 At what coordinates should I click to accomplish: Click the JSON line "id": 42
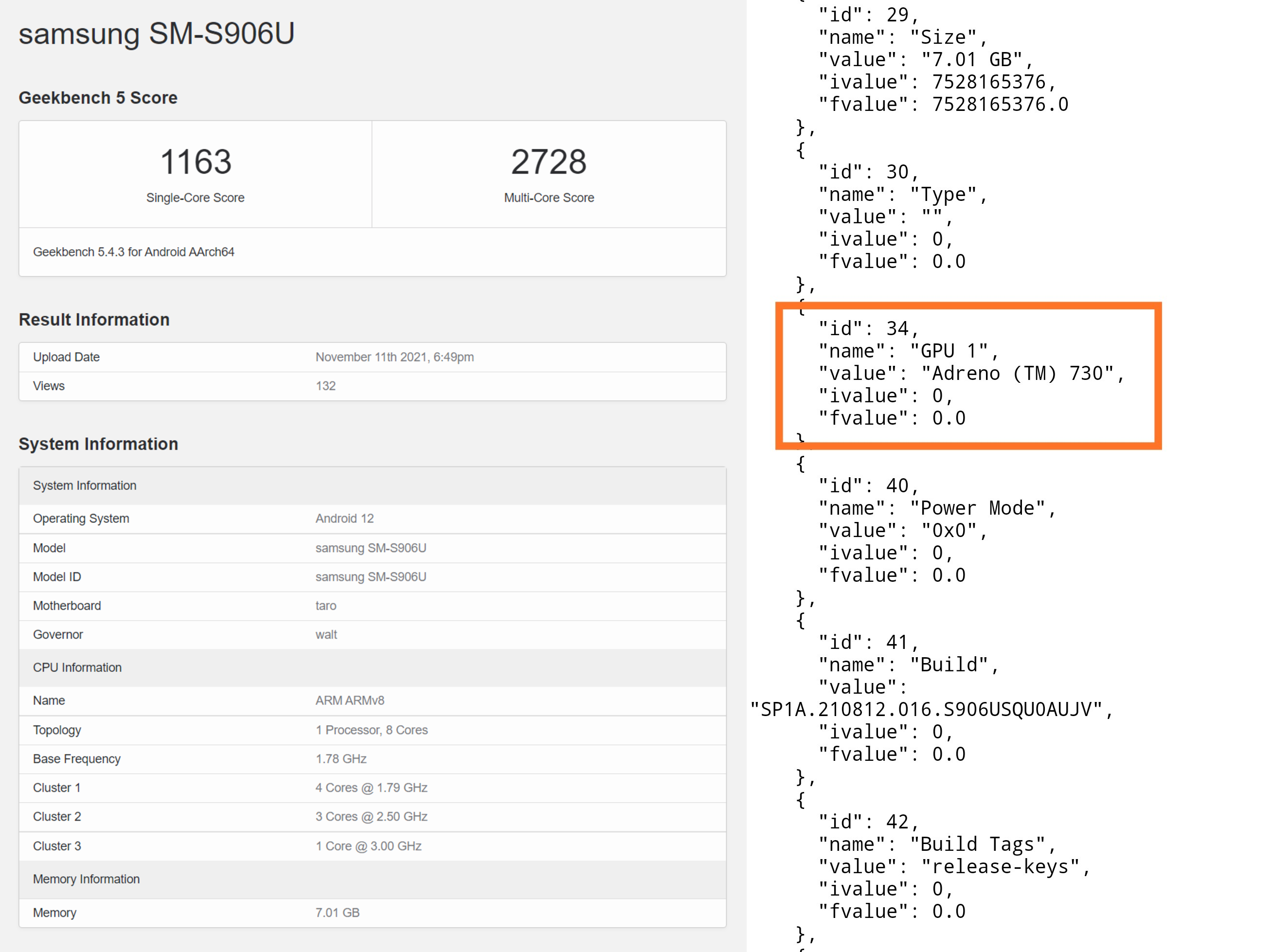(x=869, y=822)
